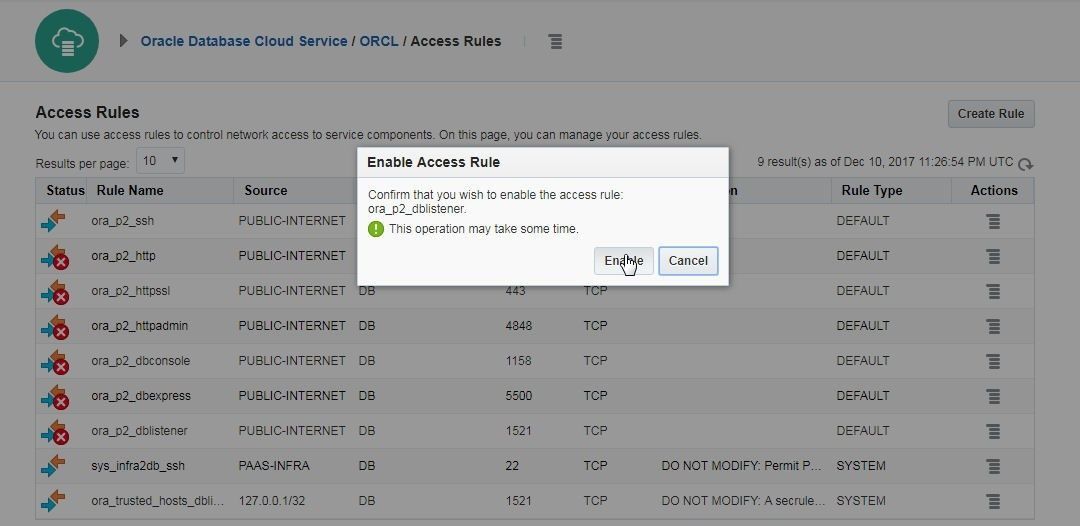Click the DO NOT MODIFY: Permit P... description

click(x=742, y=466)
